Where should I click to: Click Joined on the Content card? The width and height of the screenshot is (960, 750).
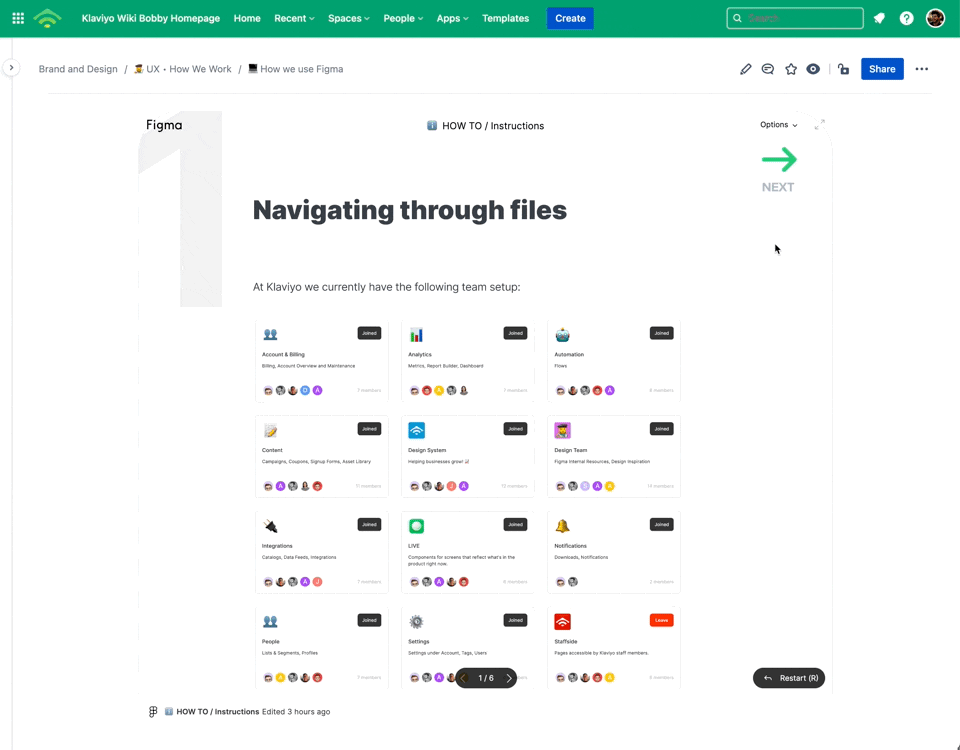tap(369, 429)
